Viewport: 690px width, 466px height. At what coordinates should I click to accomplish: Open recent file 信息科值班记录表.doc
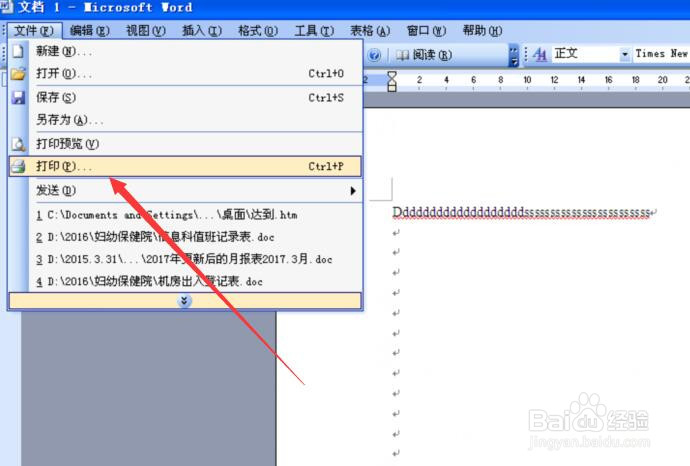185,237
